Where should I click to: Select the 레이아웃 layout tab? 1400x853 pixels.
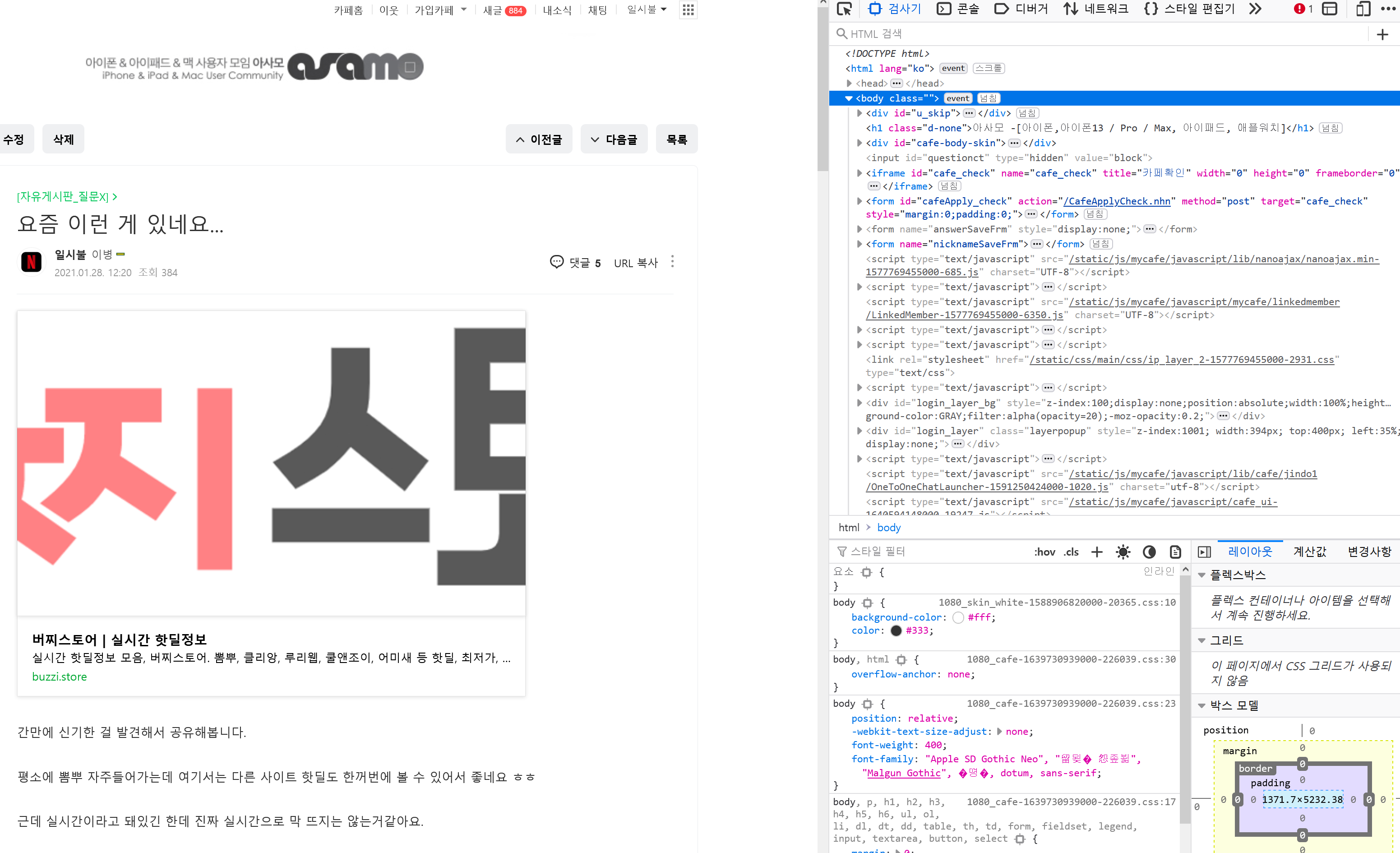click(x=1250, y=551)
